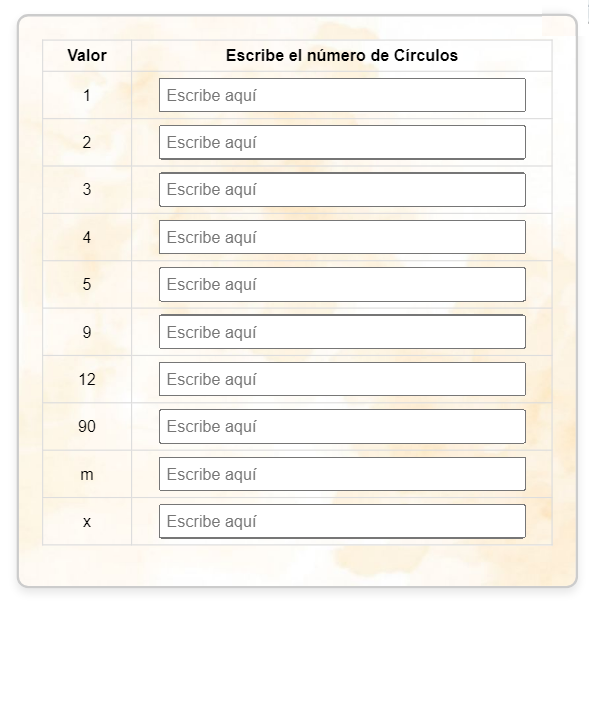Click the 'Escribe el número de Círculos' header

tap(342, 55)
